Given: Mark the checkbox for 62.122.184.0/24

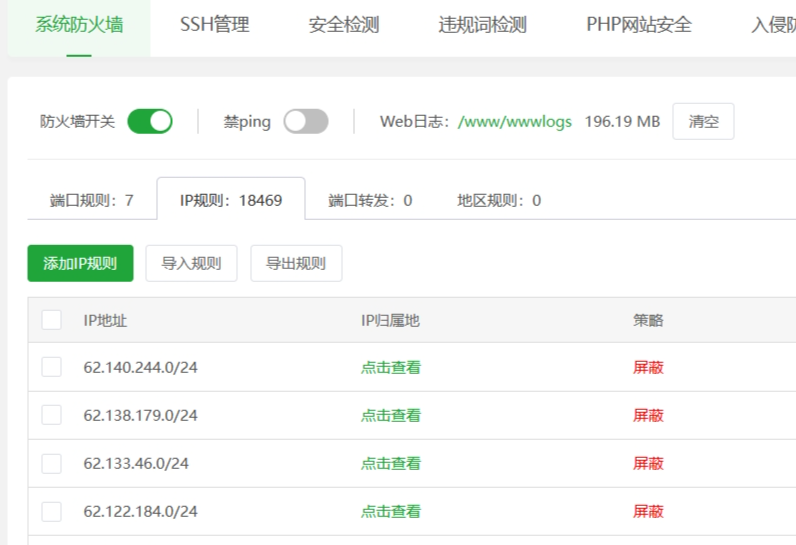Looking at the screenshot, I should click(x=51, y=511).
